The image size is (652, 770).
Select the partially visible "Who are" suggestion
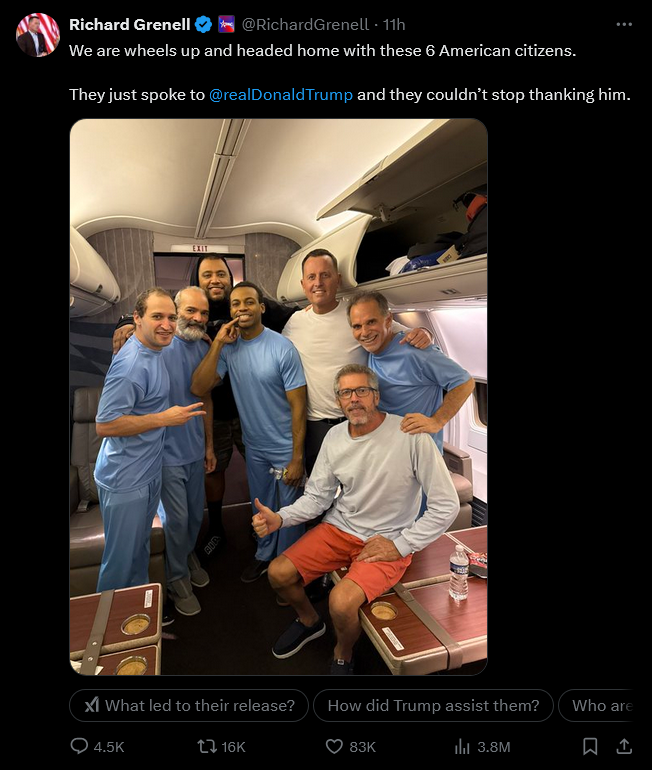pos(596,706)
